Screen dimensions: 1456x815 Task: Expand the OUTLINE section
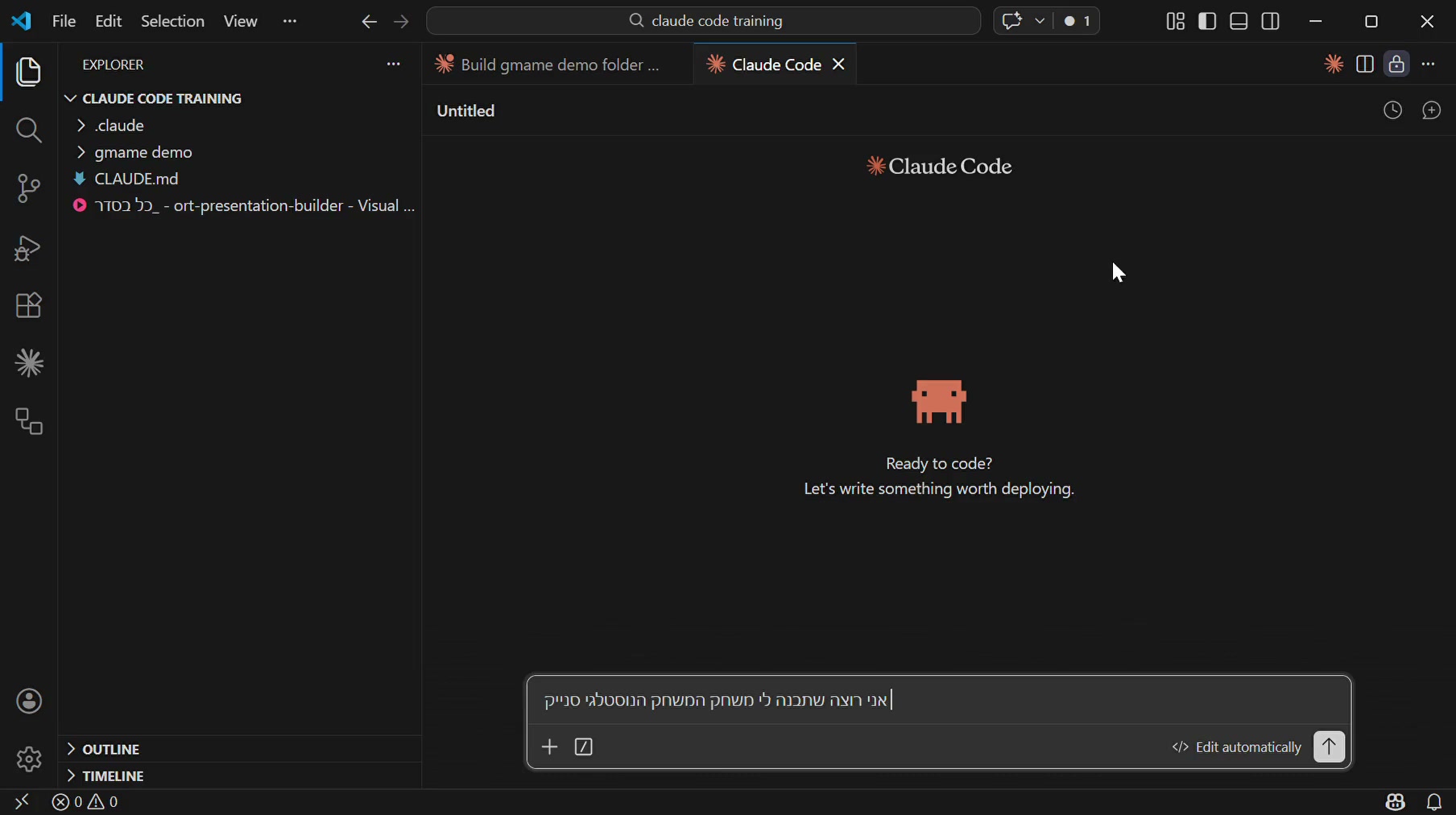tap(240, 749)
